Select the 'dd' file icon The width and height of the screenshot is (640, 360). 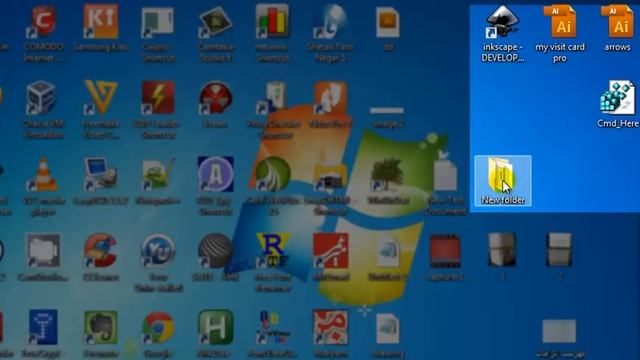(x=387, y=29)
